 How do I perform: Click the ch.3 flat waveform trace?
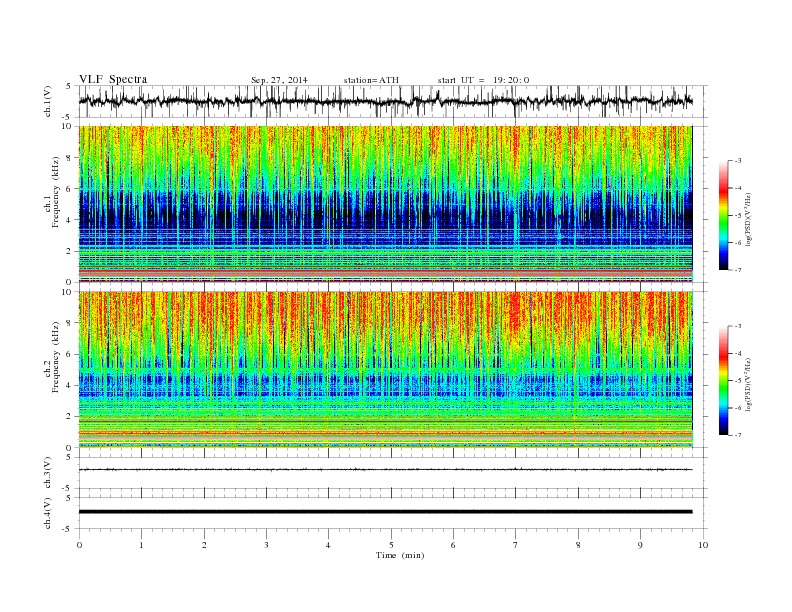385,470
